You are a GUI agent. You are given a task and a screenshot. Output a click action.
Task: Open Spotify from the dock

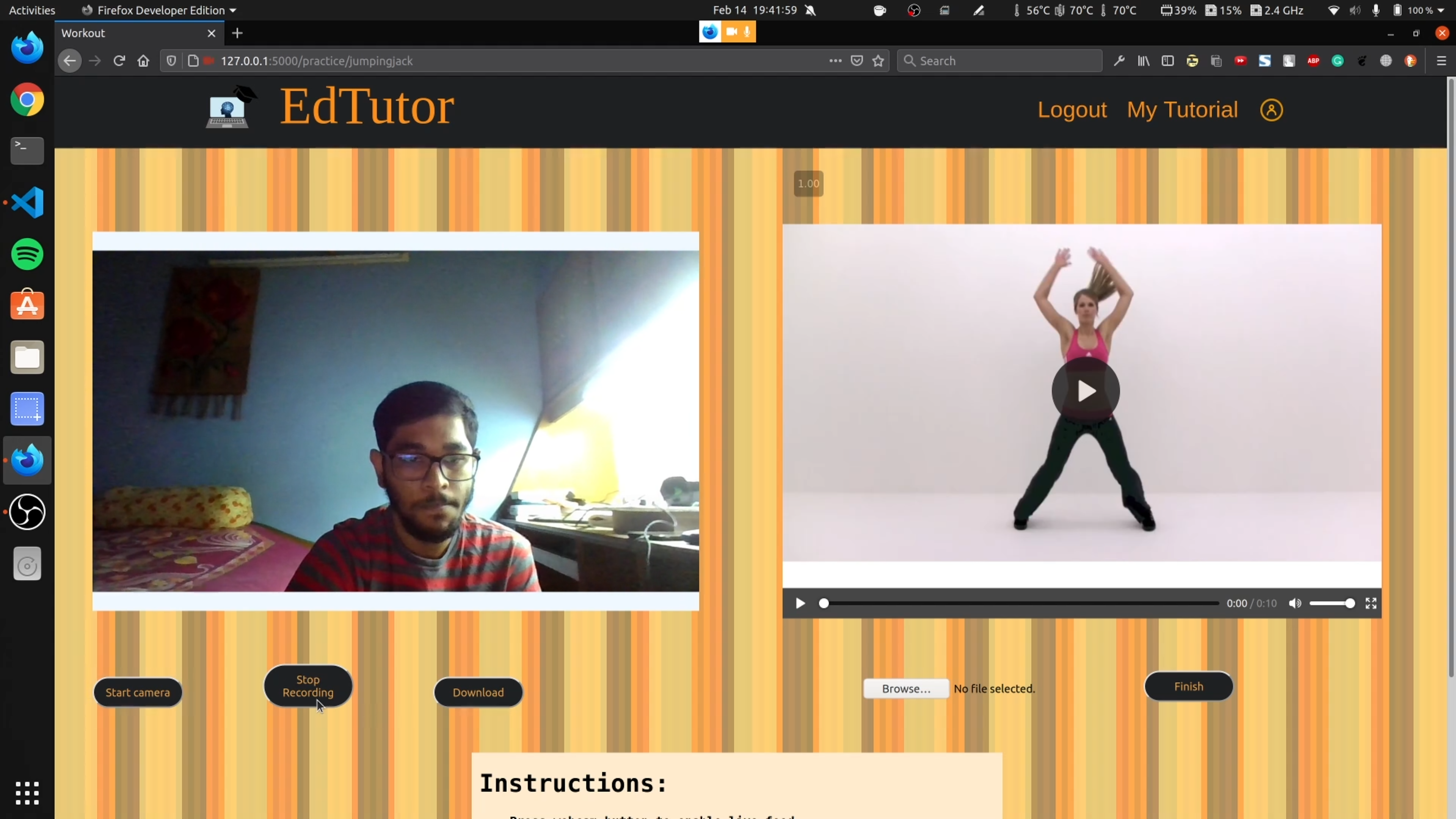pos(27,254)
